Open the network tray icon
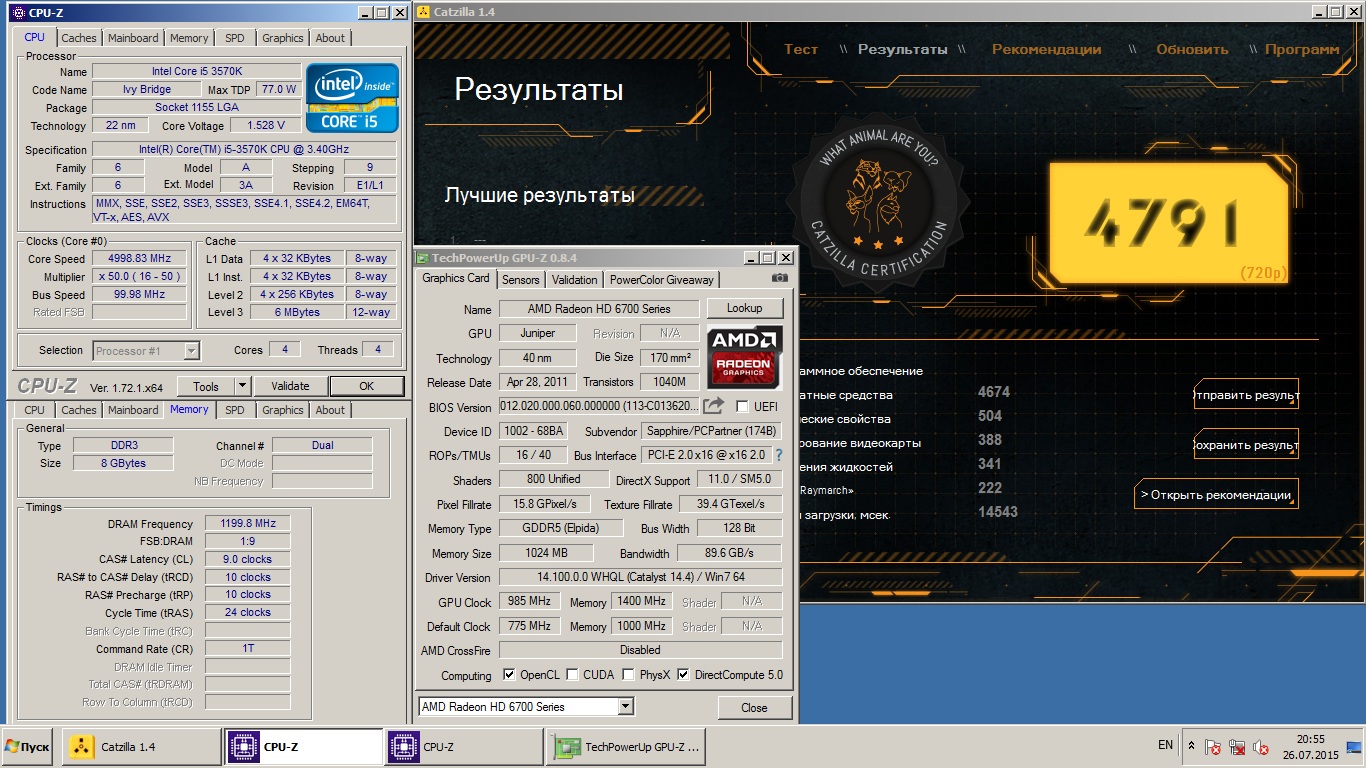The width and height of the screenshot is (1366, 768). point(1237,747)
